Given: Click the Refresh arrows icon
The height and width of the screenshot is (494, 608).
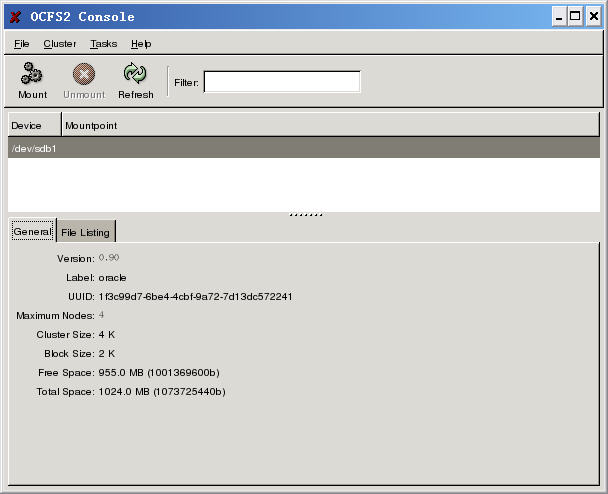Looking at the screenshot, I should (x=135, y=73).
